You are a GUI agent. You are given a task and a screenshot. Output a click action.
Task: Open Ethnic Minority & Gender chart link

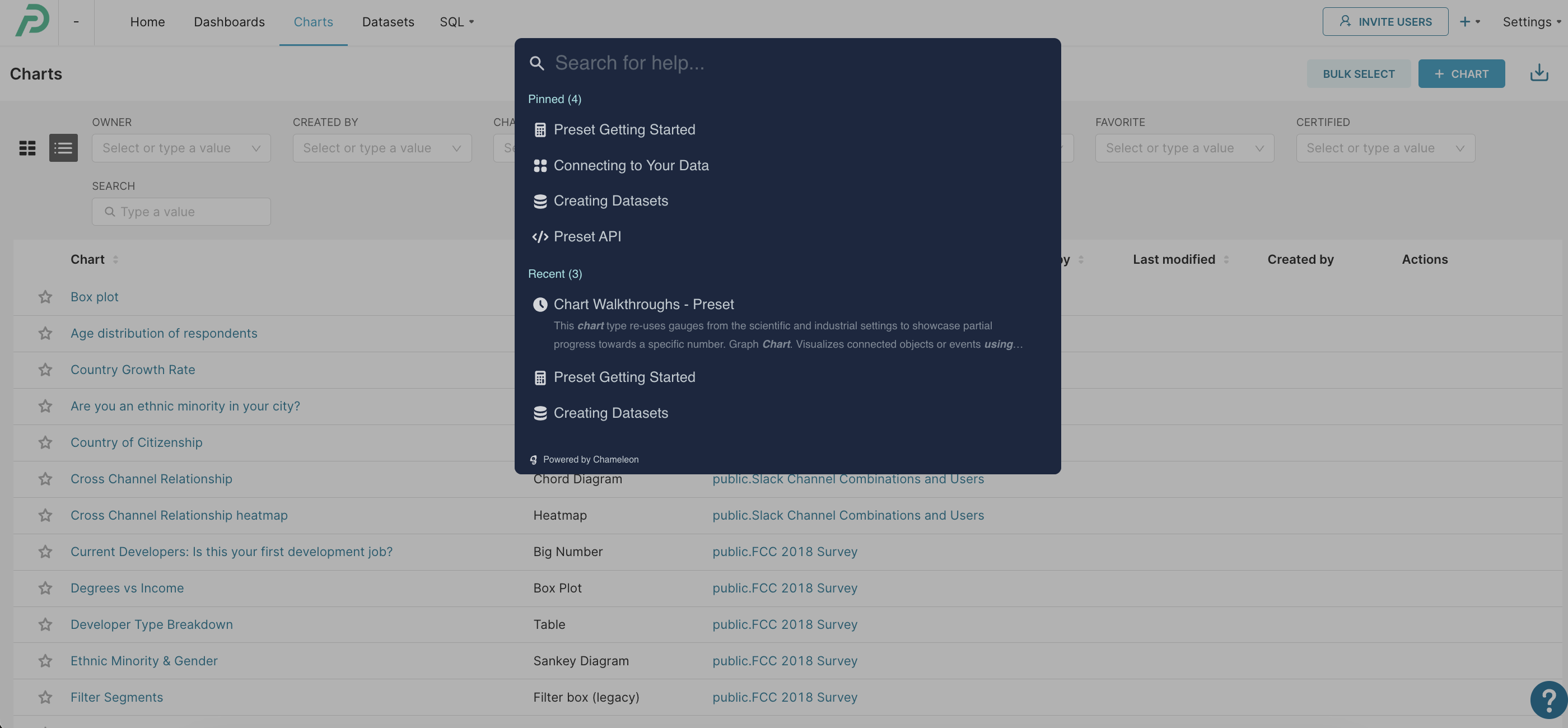tap(144, 661)
